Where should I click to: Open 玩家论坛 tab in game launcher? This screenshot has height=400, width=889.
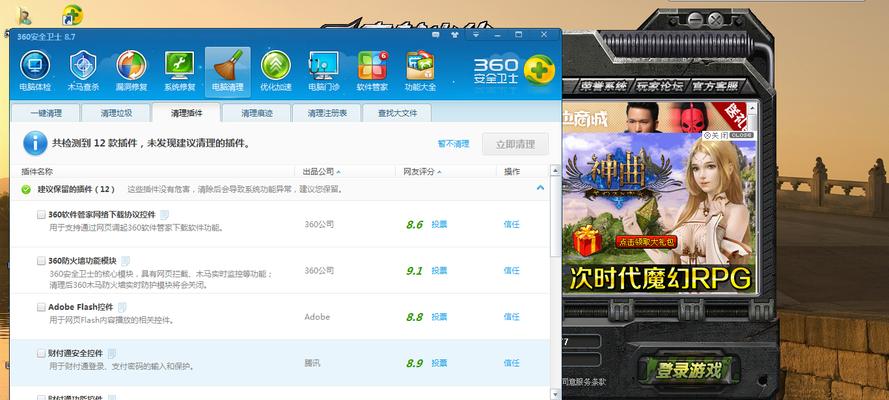[x=659, y=86]
